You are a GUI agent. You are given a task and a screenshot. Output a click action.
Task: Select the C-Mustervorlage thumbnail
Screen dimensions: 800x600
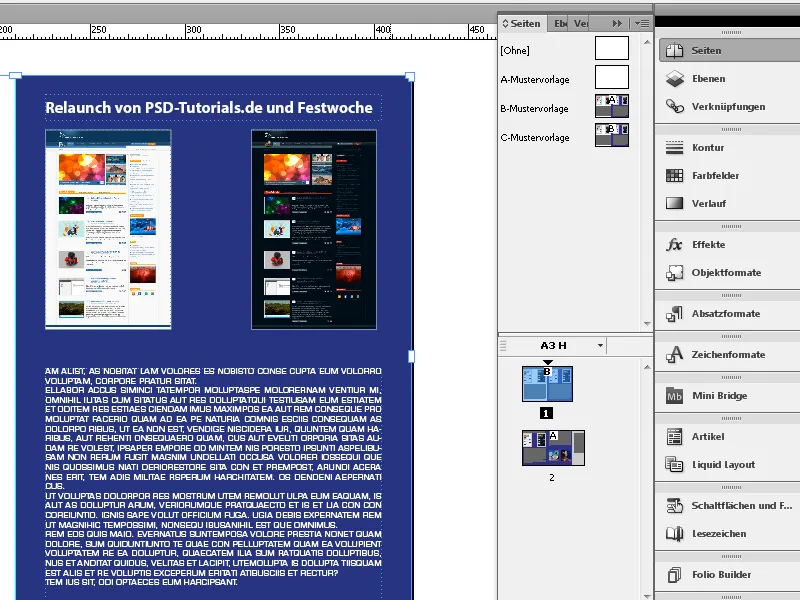click(x=612, y=135)
